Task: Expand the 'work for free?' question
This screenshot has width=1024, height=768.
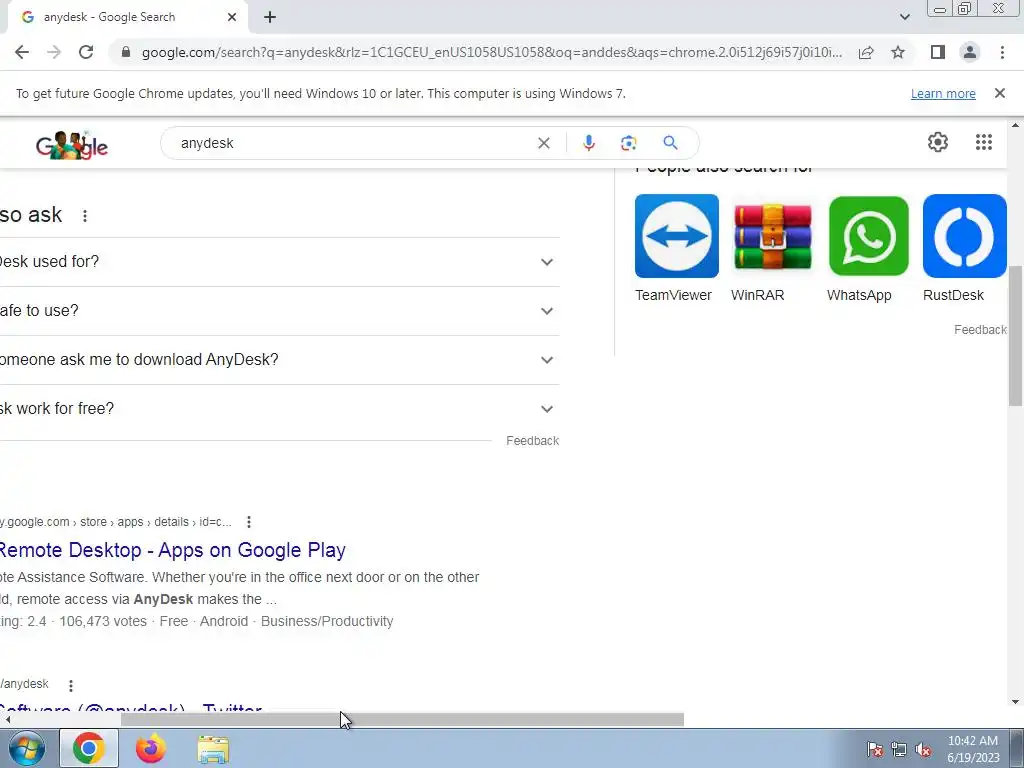Action: coord(280,409)
